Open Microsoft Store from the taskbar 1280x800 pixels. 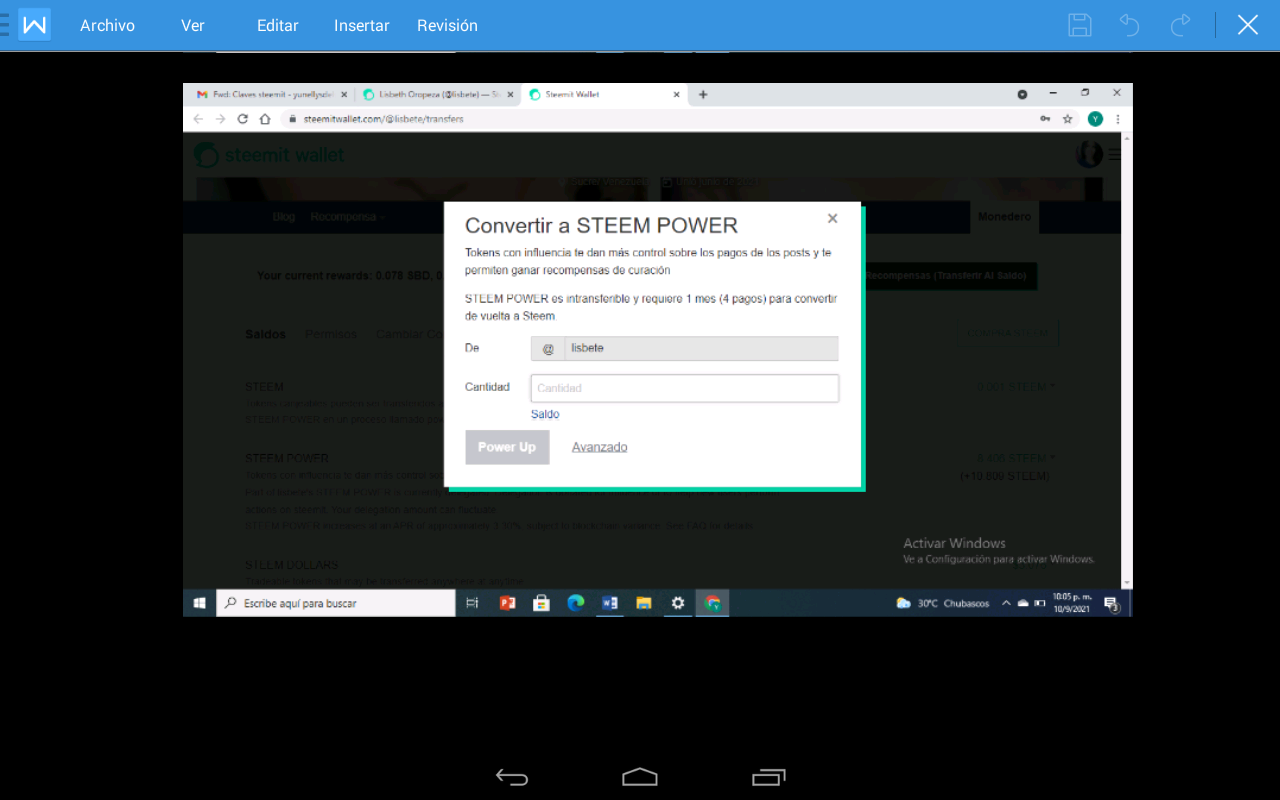(x=541, y=603)
